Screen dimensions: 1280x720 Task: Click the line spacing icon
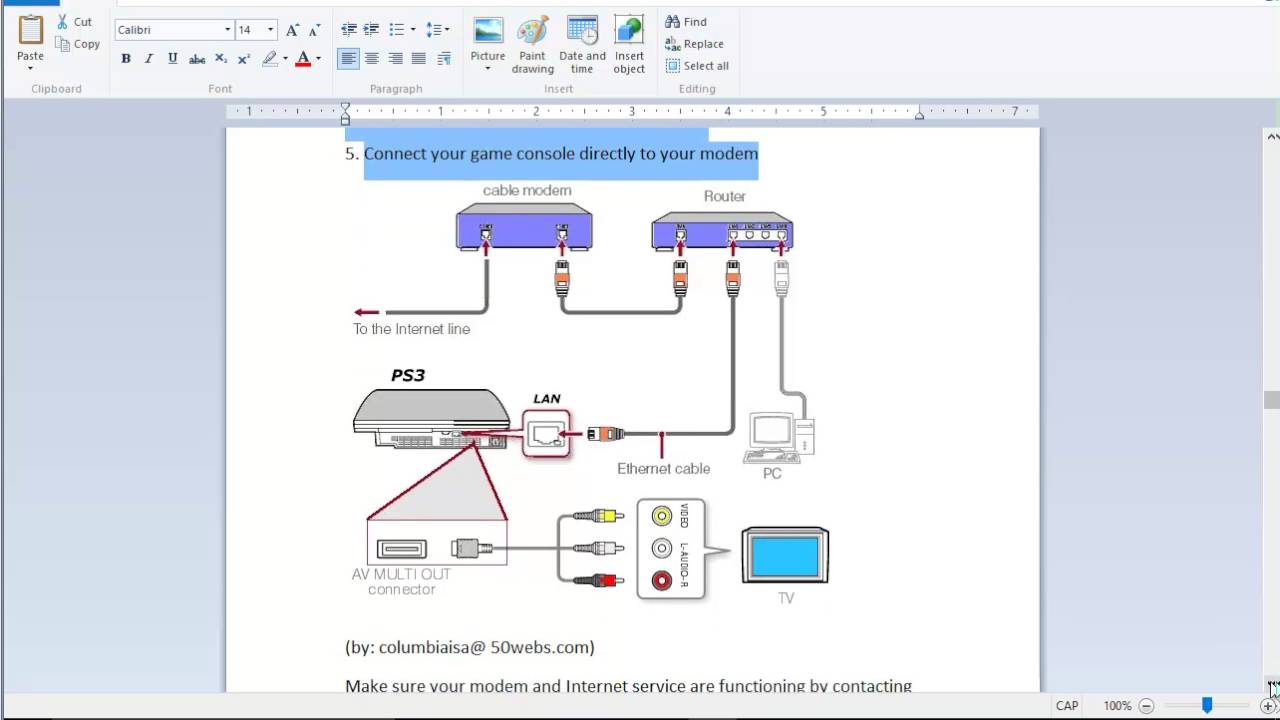[x=433, y=30]
